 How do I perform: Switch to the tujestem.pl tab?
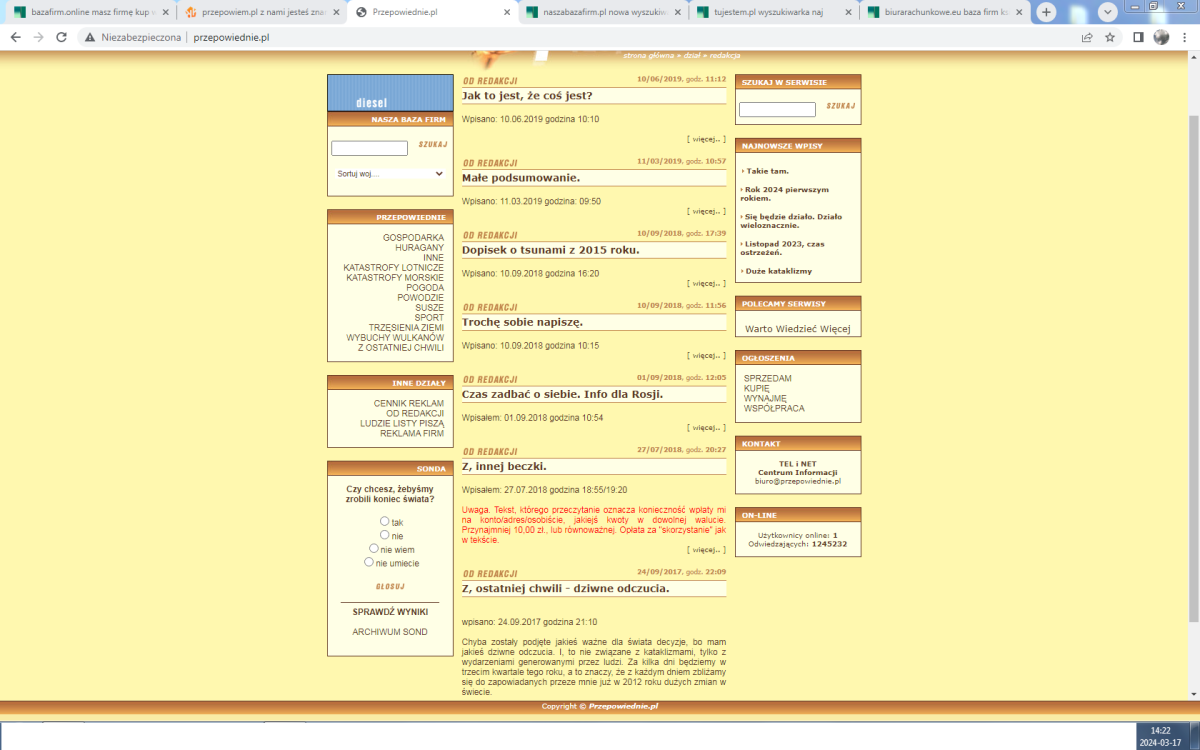pos(773,13)
